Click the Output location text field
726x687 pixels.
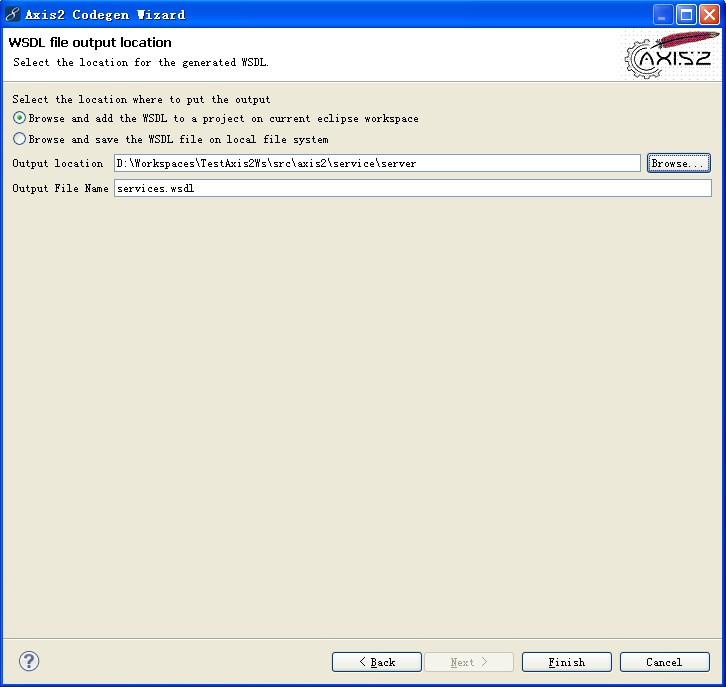point(377,163)
